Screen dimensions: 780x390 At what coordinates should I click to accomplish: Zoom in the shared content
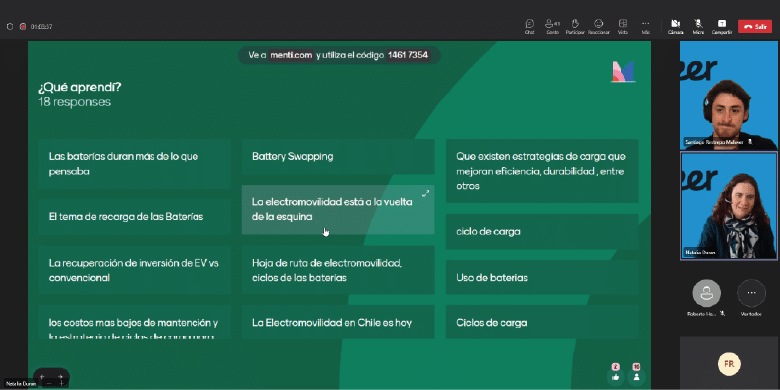[61, 384]
